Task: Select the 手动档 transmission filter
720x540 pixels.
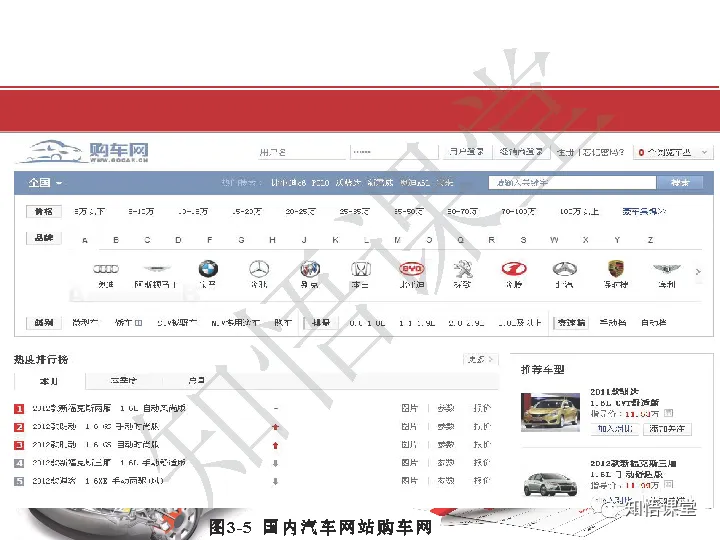Action: pos(613,322)
